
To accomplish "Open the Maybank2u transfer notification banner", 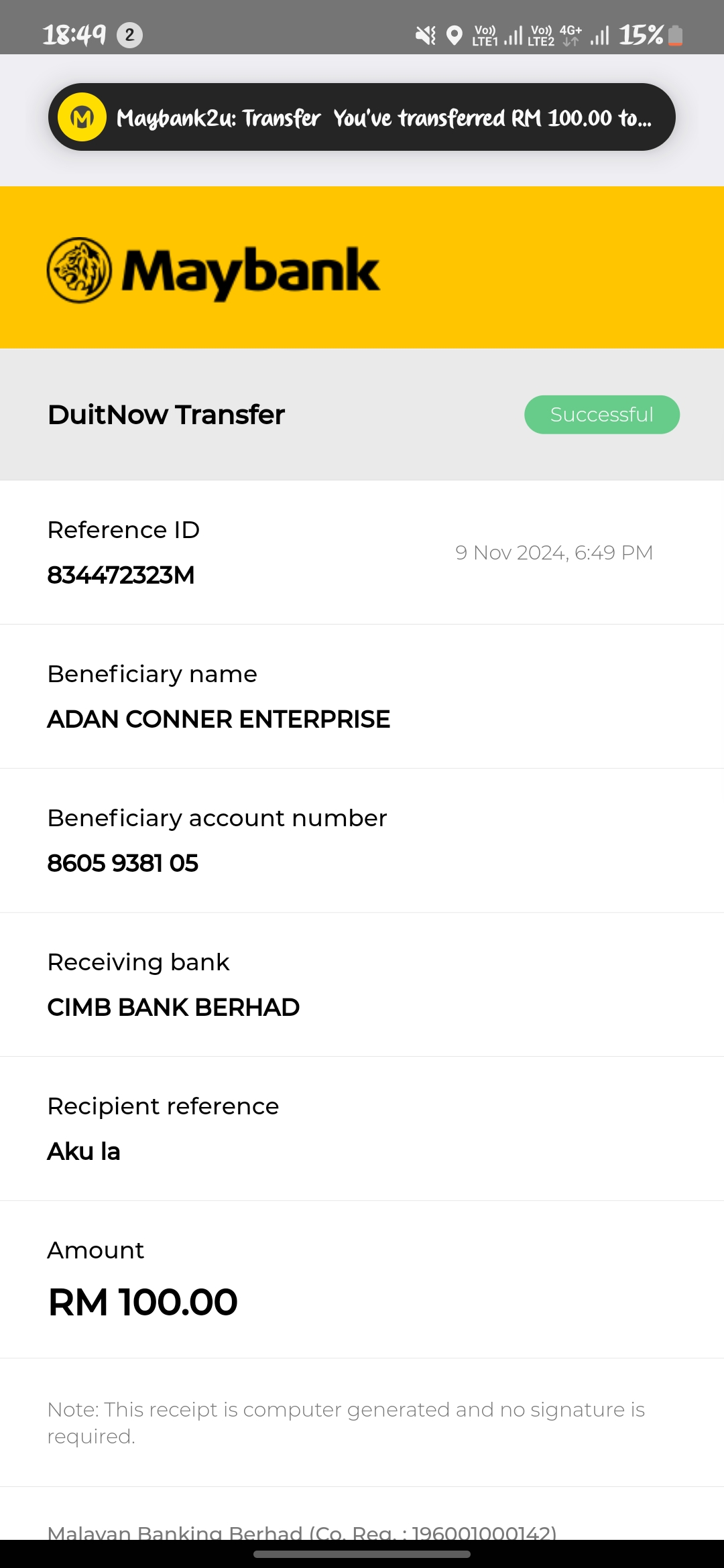I will (x=382, y=117).
